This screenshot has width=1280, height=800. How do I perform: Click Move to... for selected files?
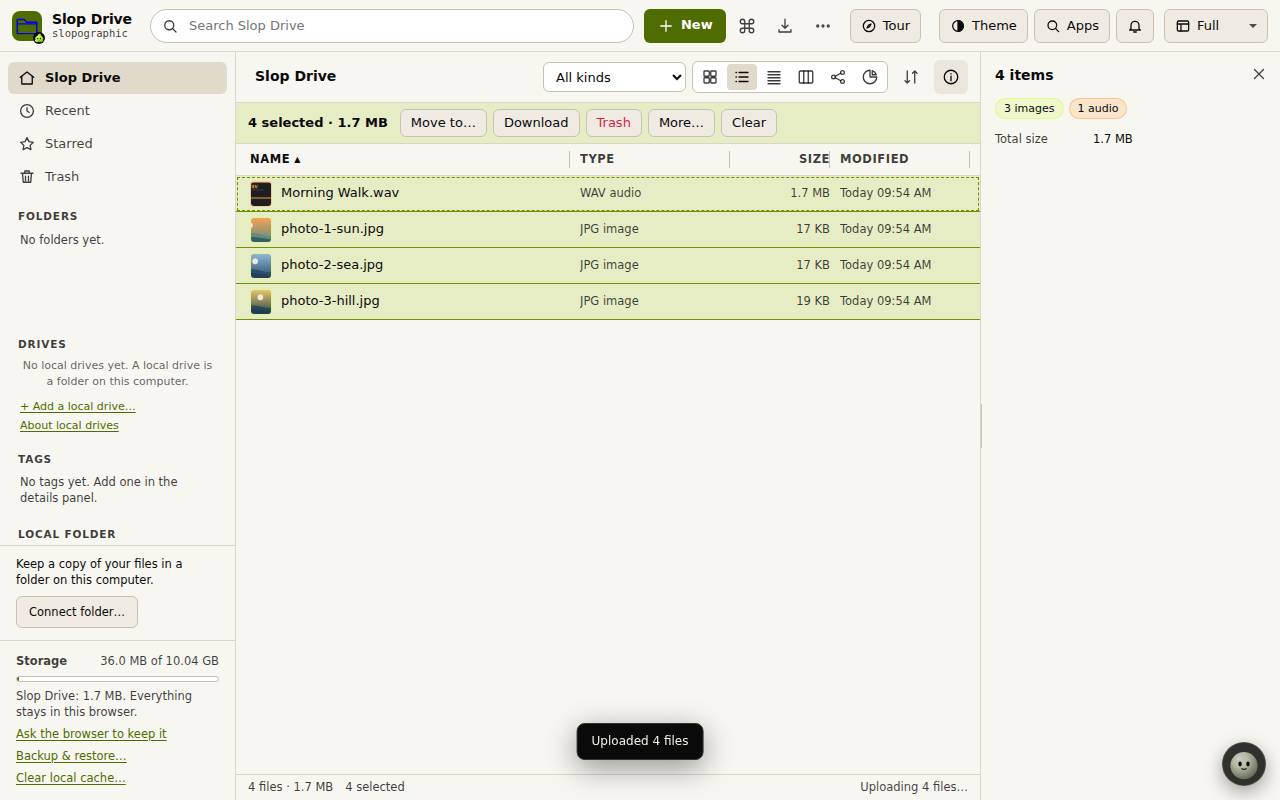point(443,123)
